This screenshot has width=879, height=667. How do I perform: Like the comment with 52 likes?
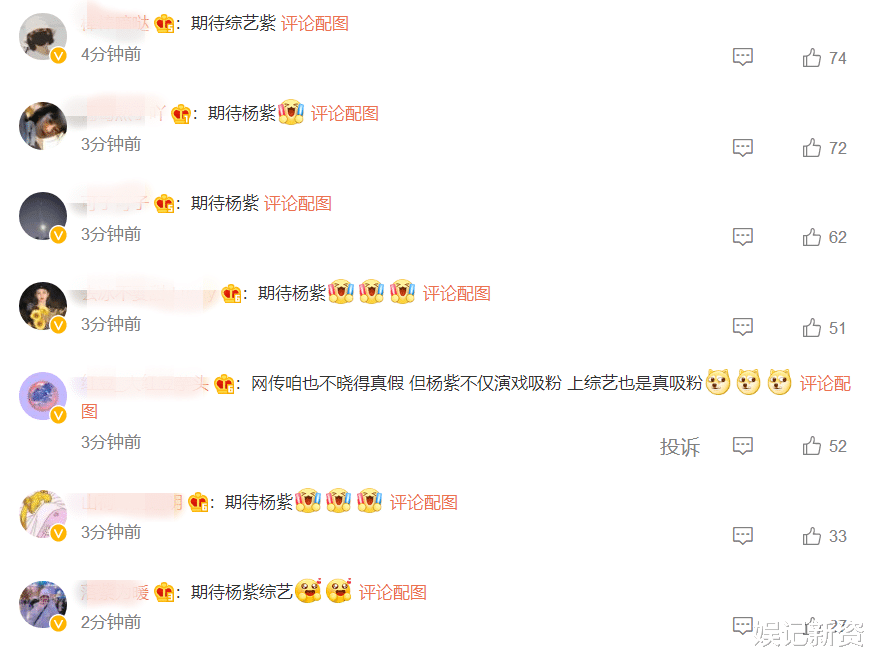(811, 446)
